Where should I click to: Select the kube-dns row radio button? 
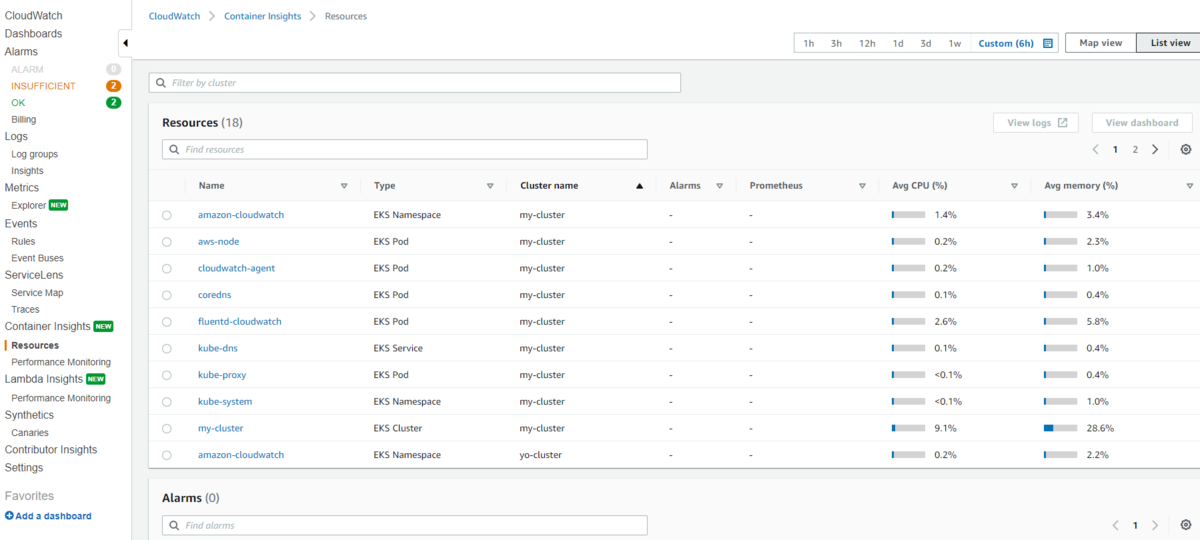point(166,348)
